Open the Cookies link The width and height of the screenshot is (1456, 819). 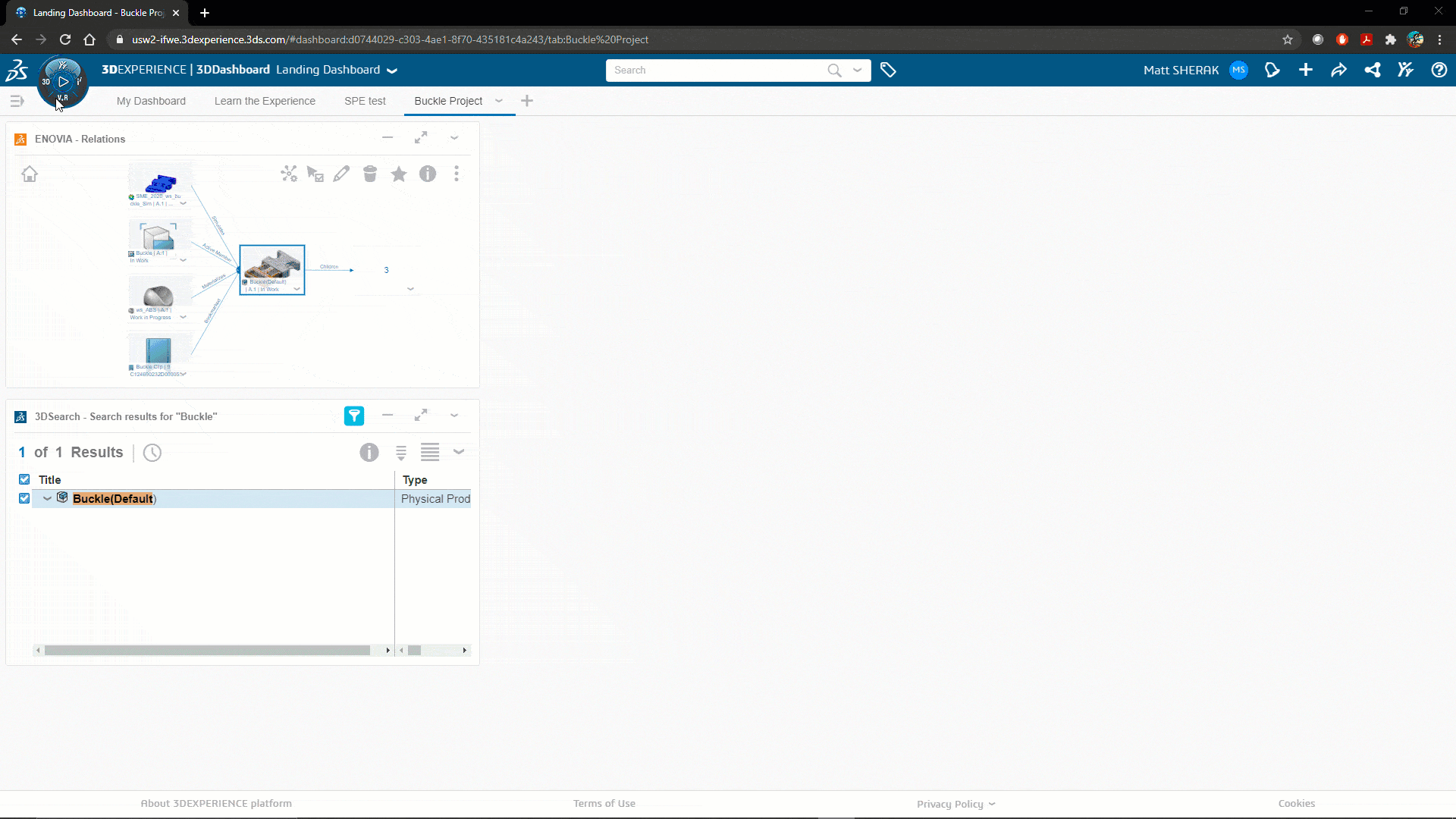pos(1297,804)
